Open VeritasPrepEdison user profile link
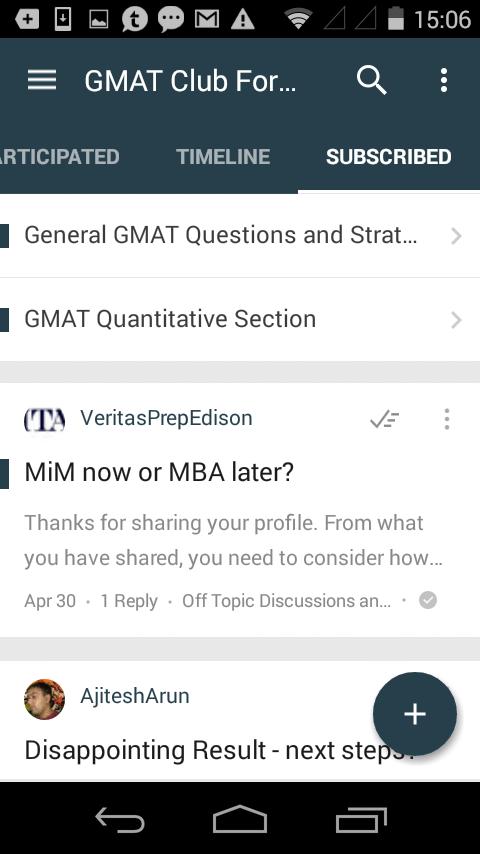The image size is (480, 854). 166,418
